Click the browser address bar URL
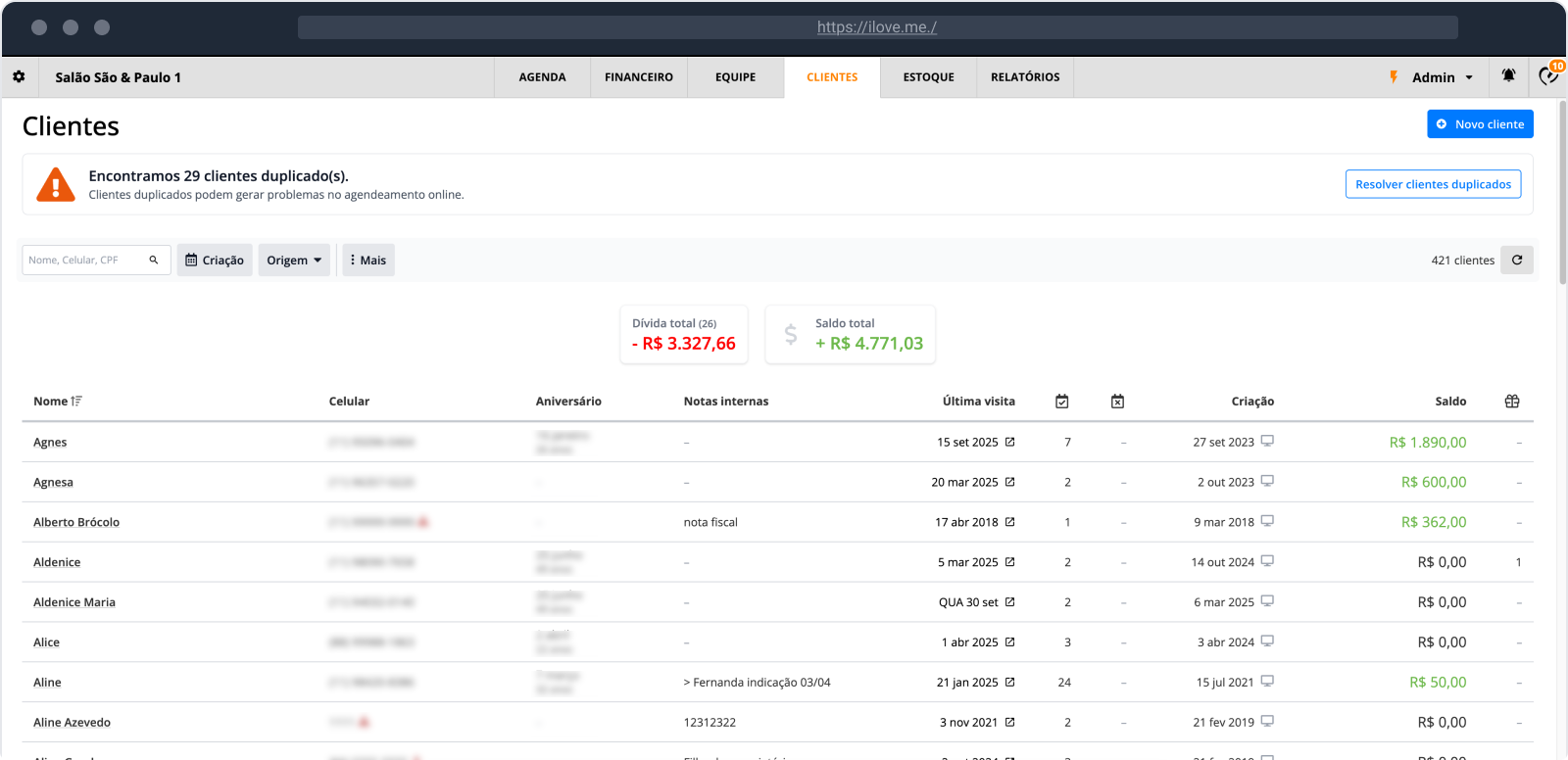1568x760 pixels. (877, 27)
